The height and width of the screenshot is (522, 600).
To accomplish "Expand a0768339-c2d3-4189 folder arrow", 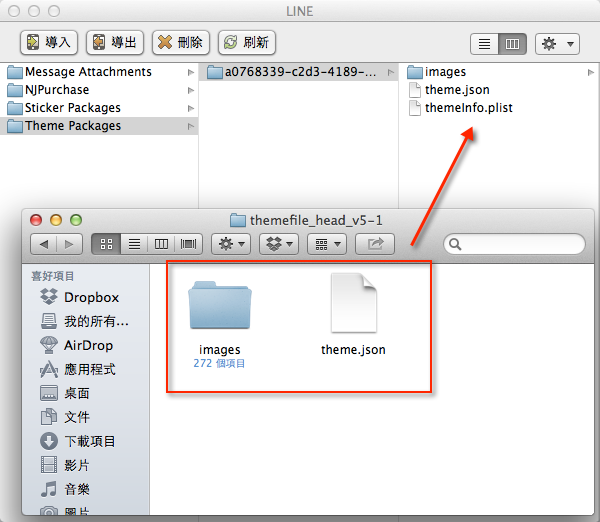I will click(x=390, y=72).
